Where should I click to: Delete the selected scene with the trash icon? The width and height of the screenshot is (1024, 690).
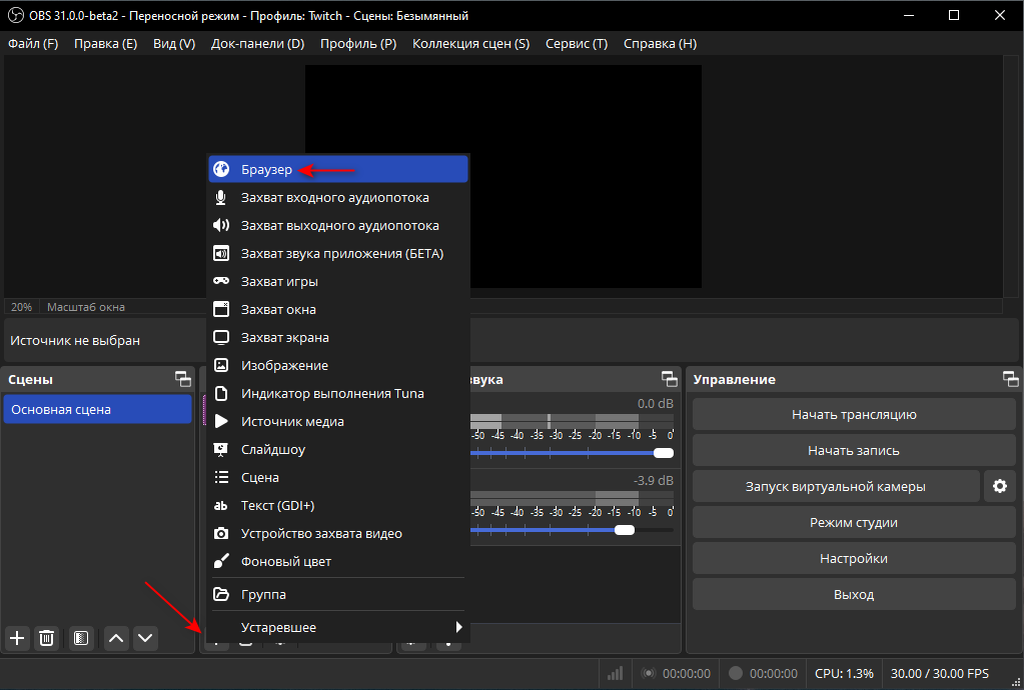[x=46, y=638]
